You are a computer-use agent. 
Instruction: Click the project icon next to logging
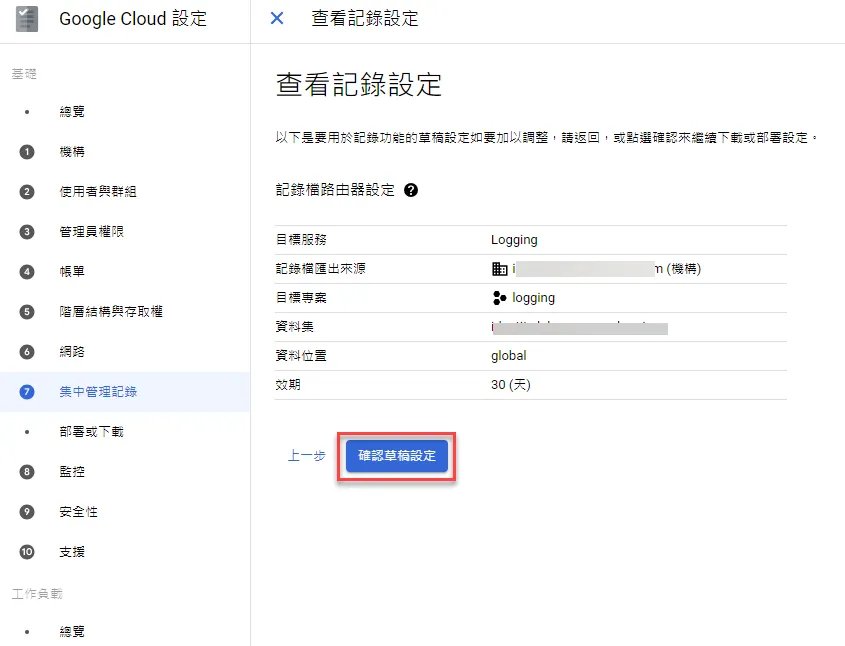pyautogui.click(x=500, y=297)
